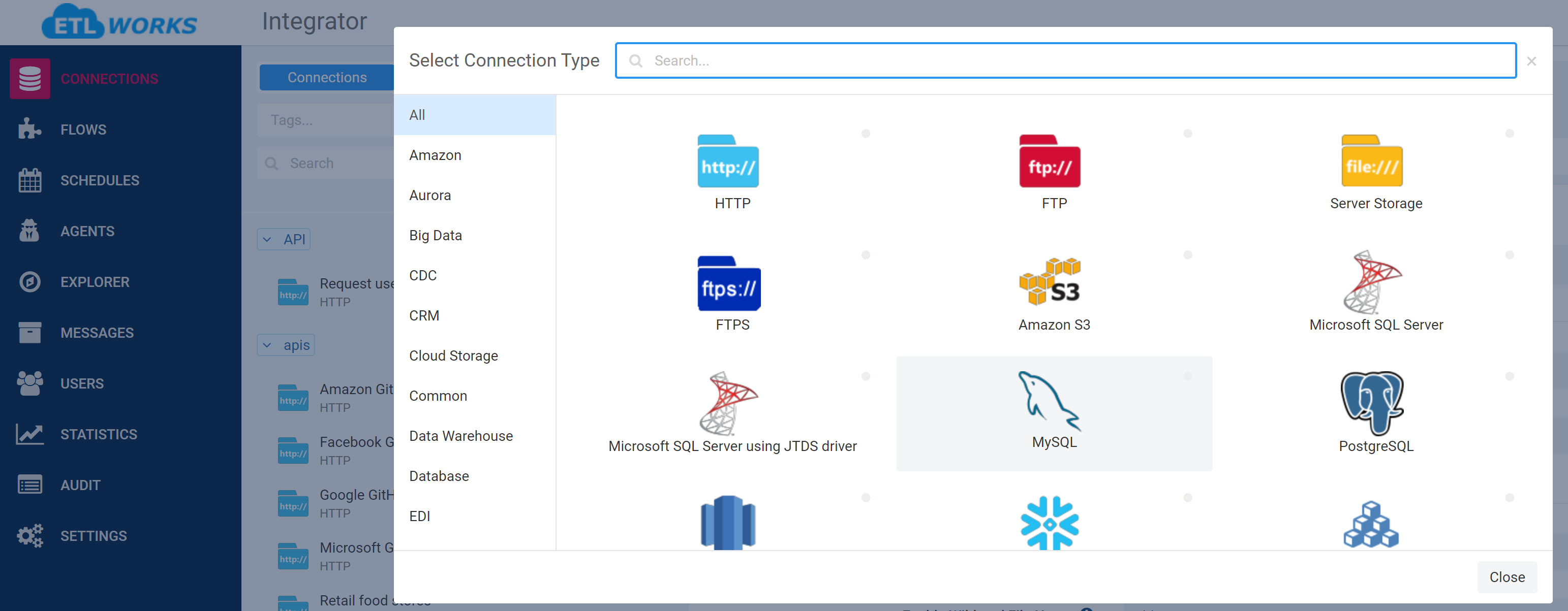Open the Google GitH HTTP connection
Image resolution: width=1568 pixels, height=611 pixels.
[x=336, y=503]
